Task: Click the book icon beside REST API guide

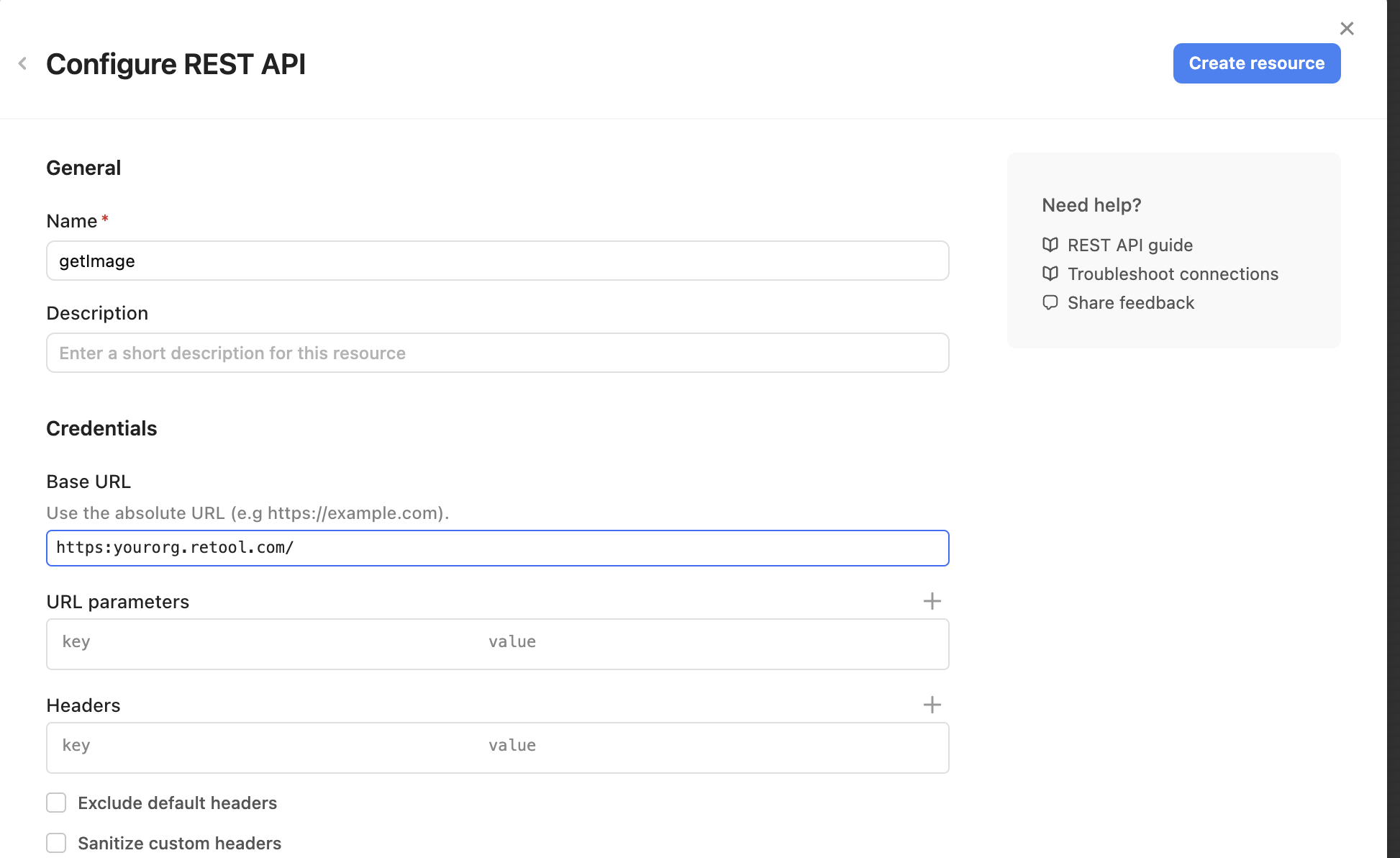Action: 1050,245
